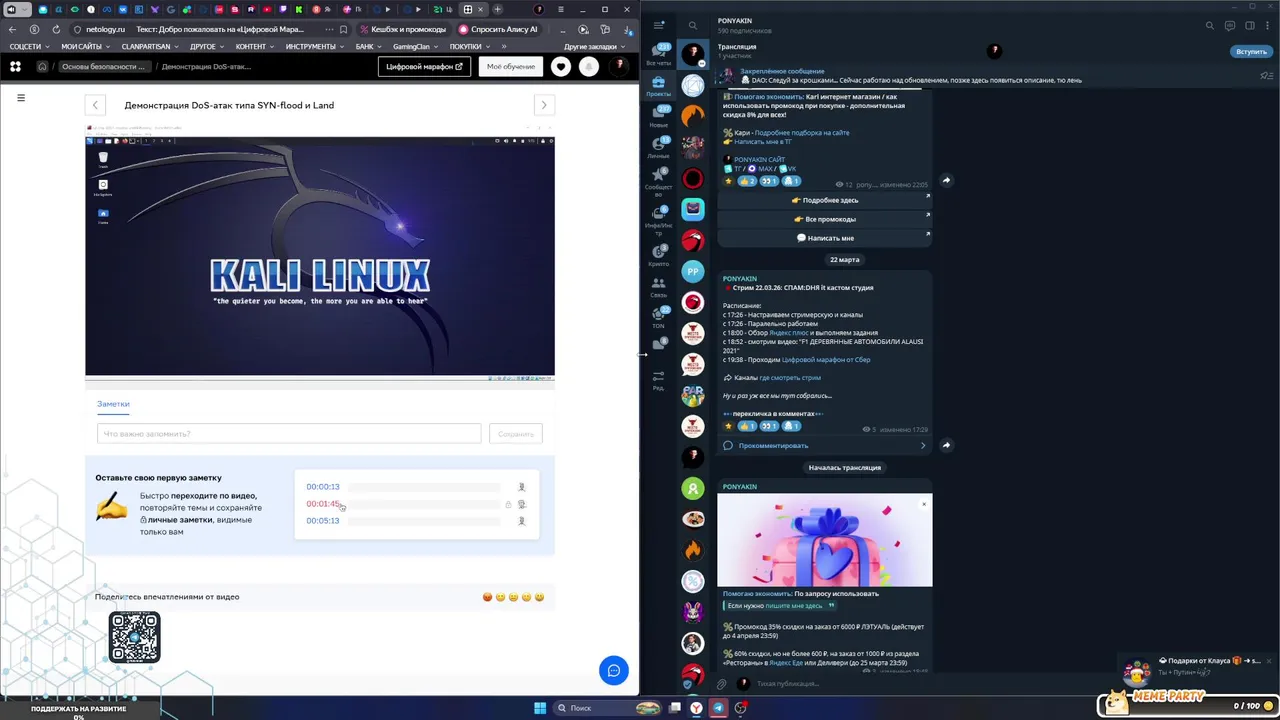Image resolution: width=1280 pixels, height=720 pixels.
Task: Open Netology logo home grid icon
Action: point(15,67)
